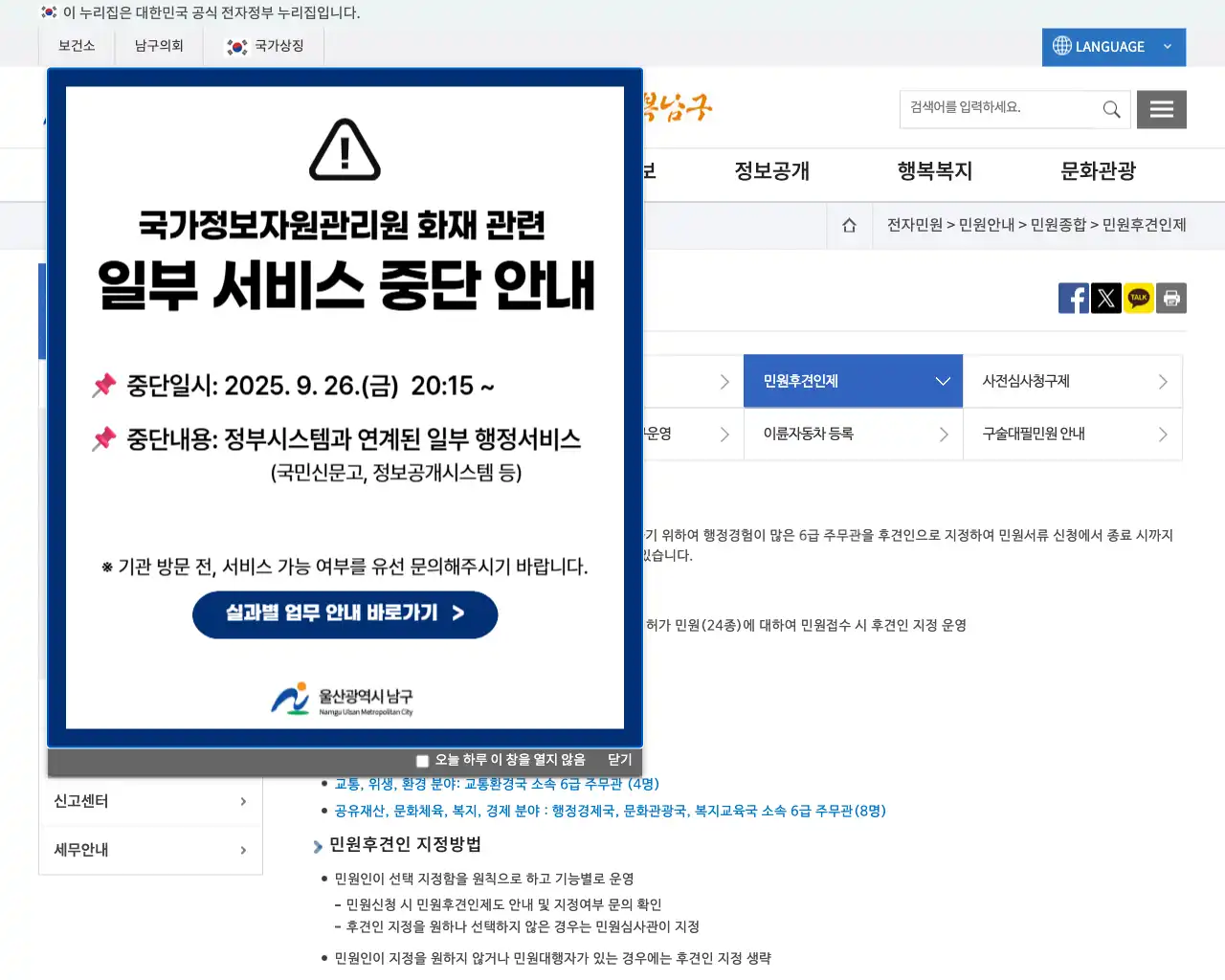The image size is (1225, 980).
Task: Open the 사전심사청구제 tab chevron
Action: tap(1163, 382)
